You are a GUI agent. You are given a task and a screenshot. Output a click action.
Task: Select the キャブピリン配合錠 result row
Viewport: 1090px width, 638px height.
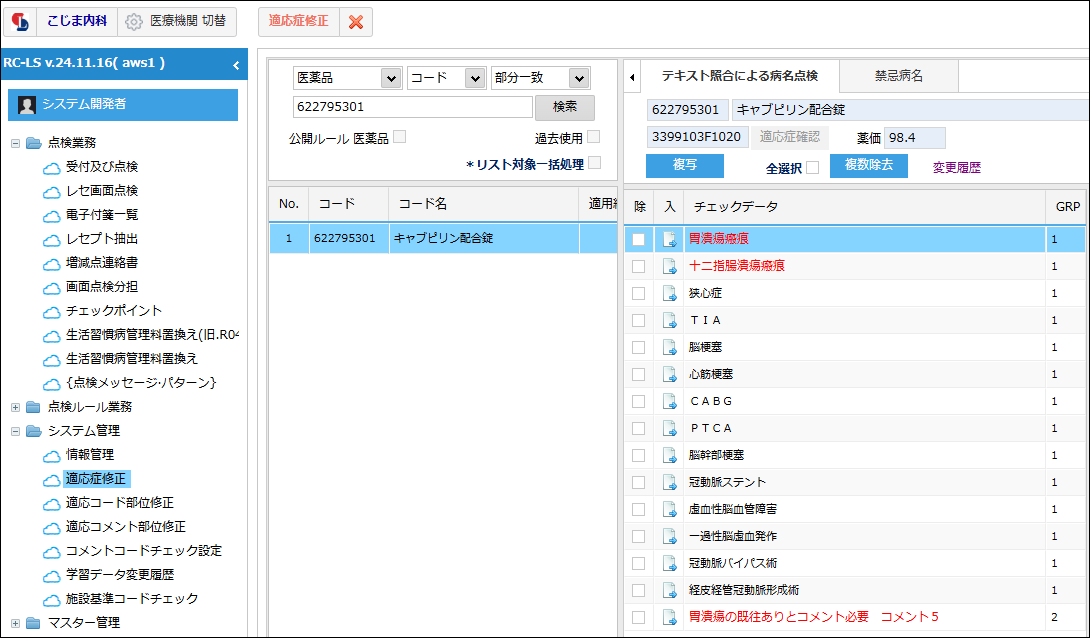pos(444,238)
